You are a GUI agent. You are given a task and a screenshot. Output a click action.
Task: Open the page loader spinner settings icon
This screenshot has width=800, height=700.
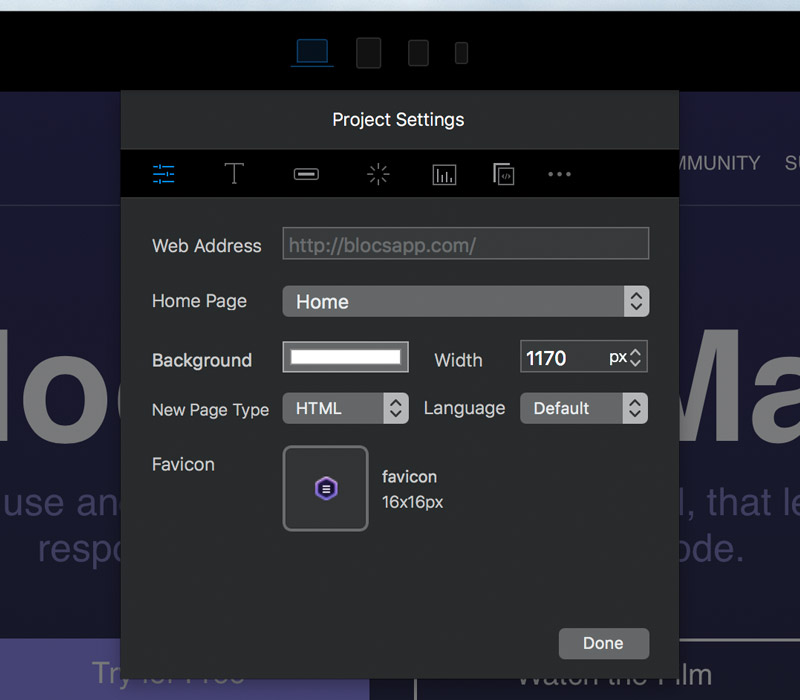pyautogui.click(x=378, y=174)
